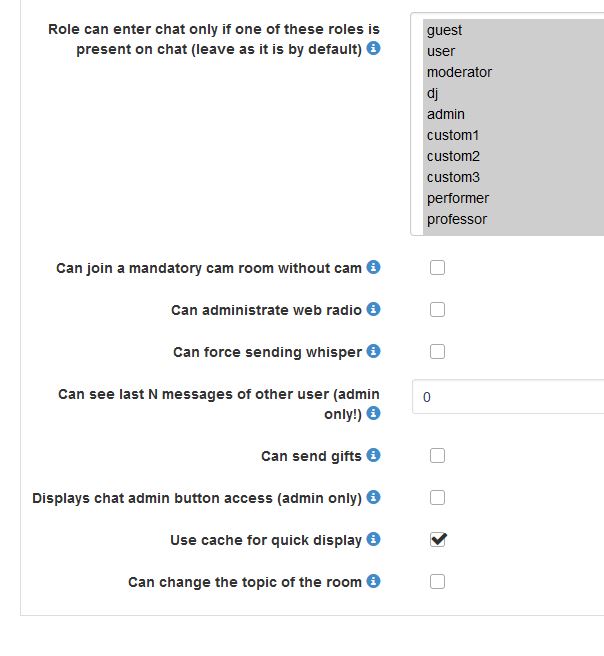The image size is (604, 656).
Task: Uncheck 'Use cache for quick display'
Action: point(437,539)
